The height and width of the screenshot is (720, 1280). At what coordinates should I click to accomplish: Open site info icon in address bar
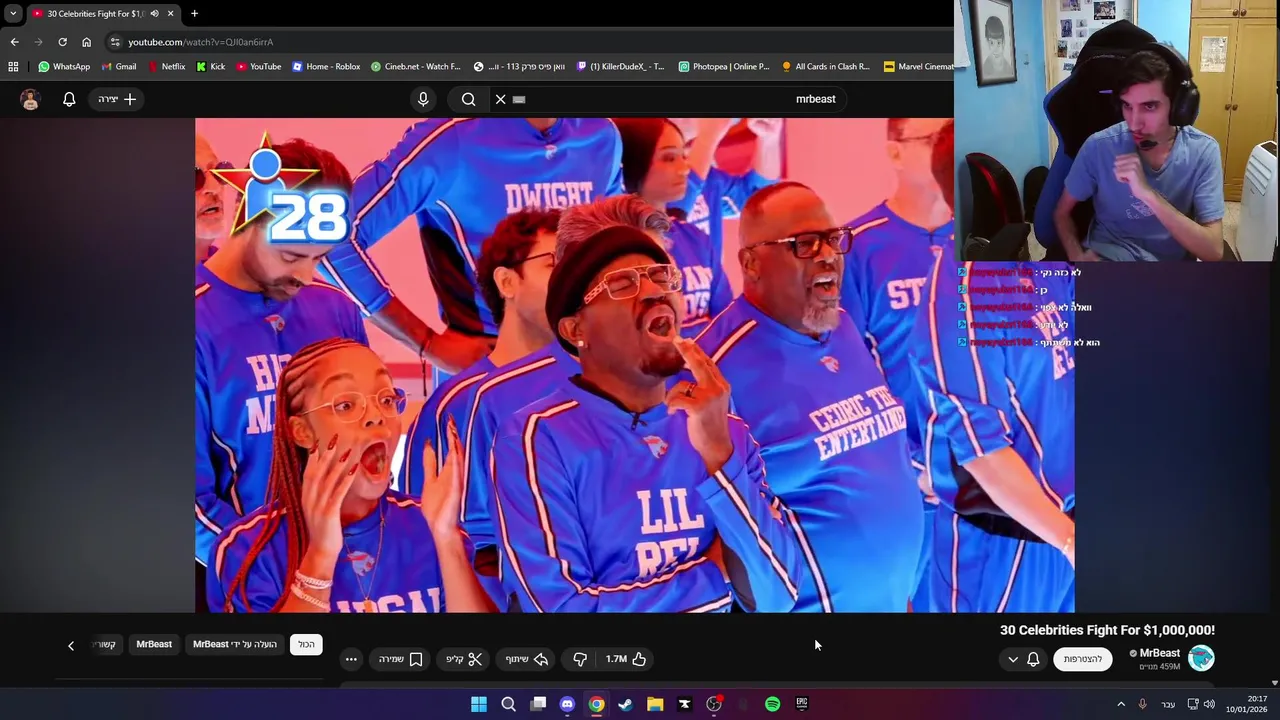tap(115, 42)
